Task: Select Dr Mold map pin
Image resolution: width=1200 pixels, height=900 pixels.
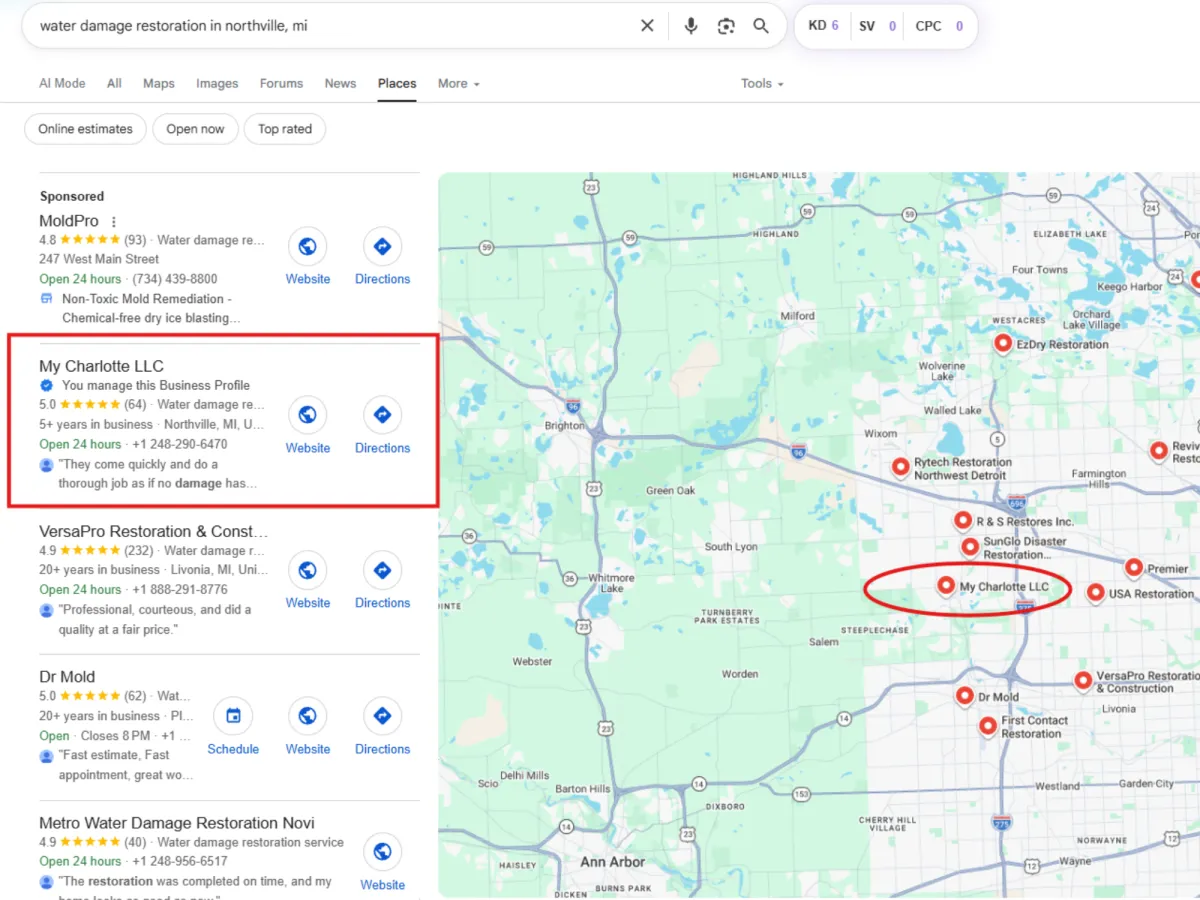Action: click(x=965, y=695)
